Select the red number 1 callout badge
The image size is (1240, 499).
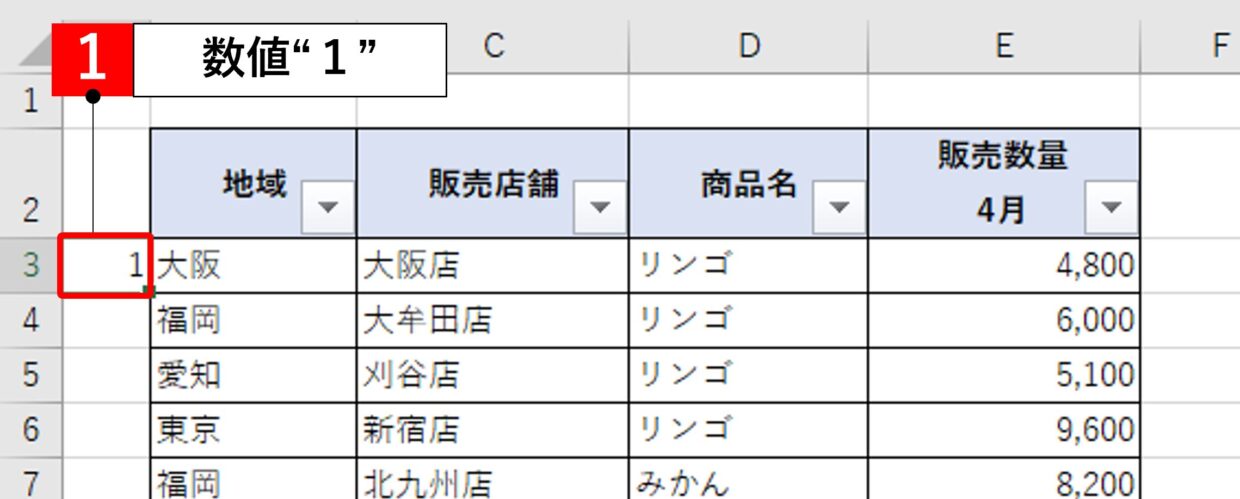[92, 59]
